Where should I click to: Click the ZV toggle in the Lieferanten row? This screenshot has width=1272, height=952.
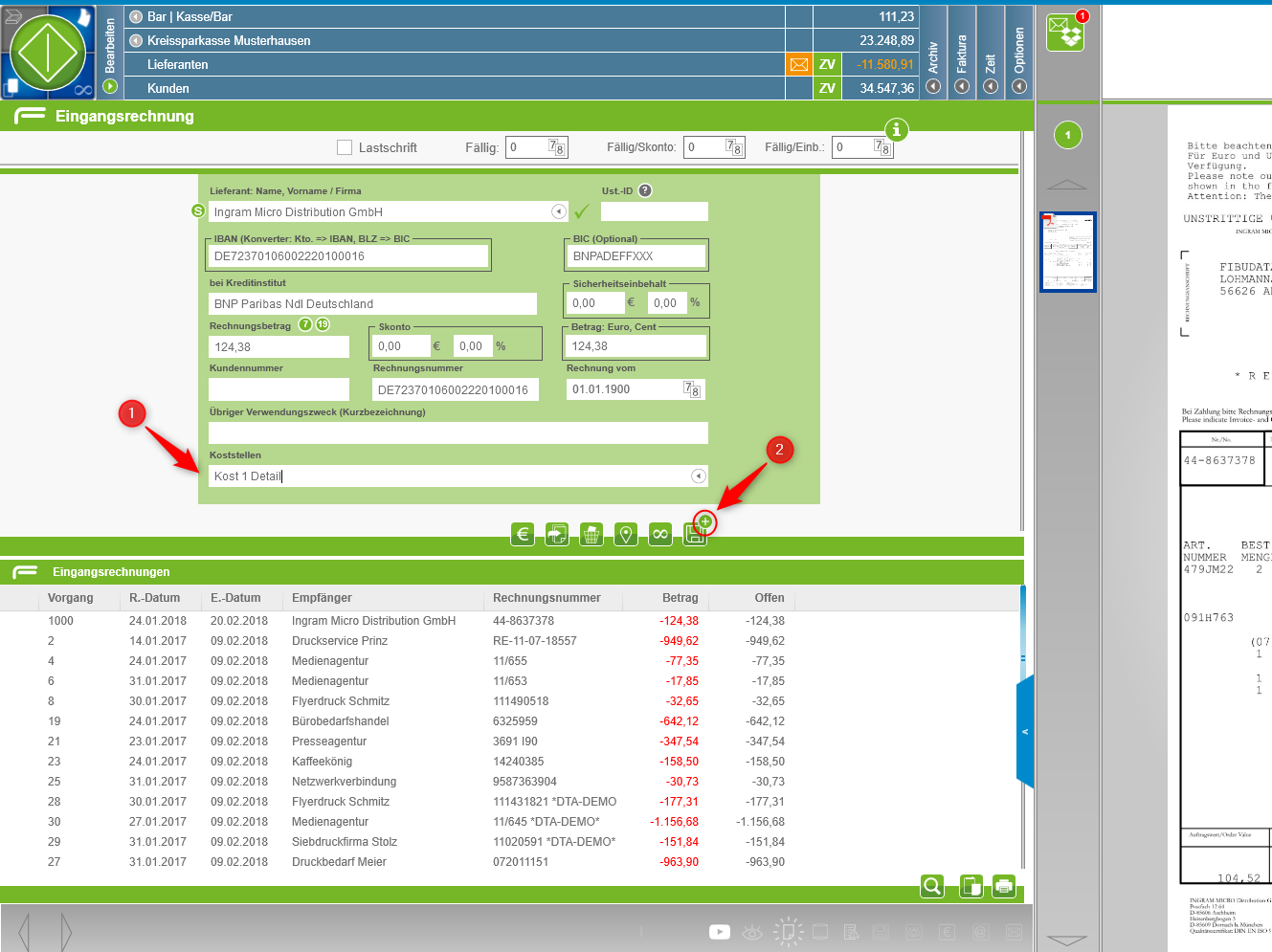(827, 64)
